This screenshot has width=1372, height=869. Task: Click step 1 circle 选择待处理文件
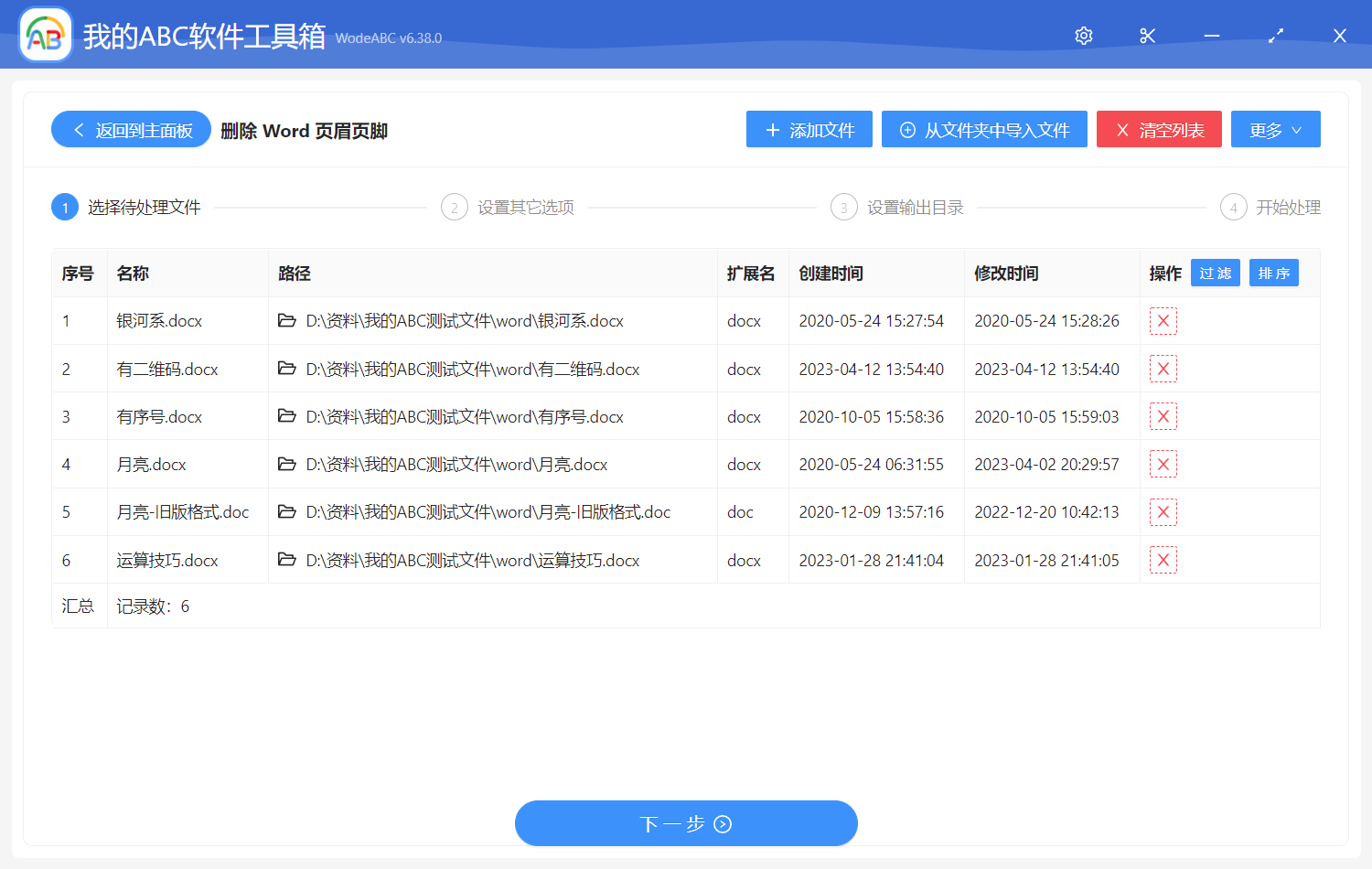[x=64, y=207]
